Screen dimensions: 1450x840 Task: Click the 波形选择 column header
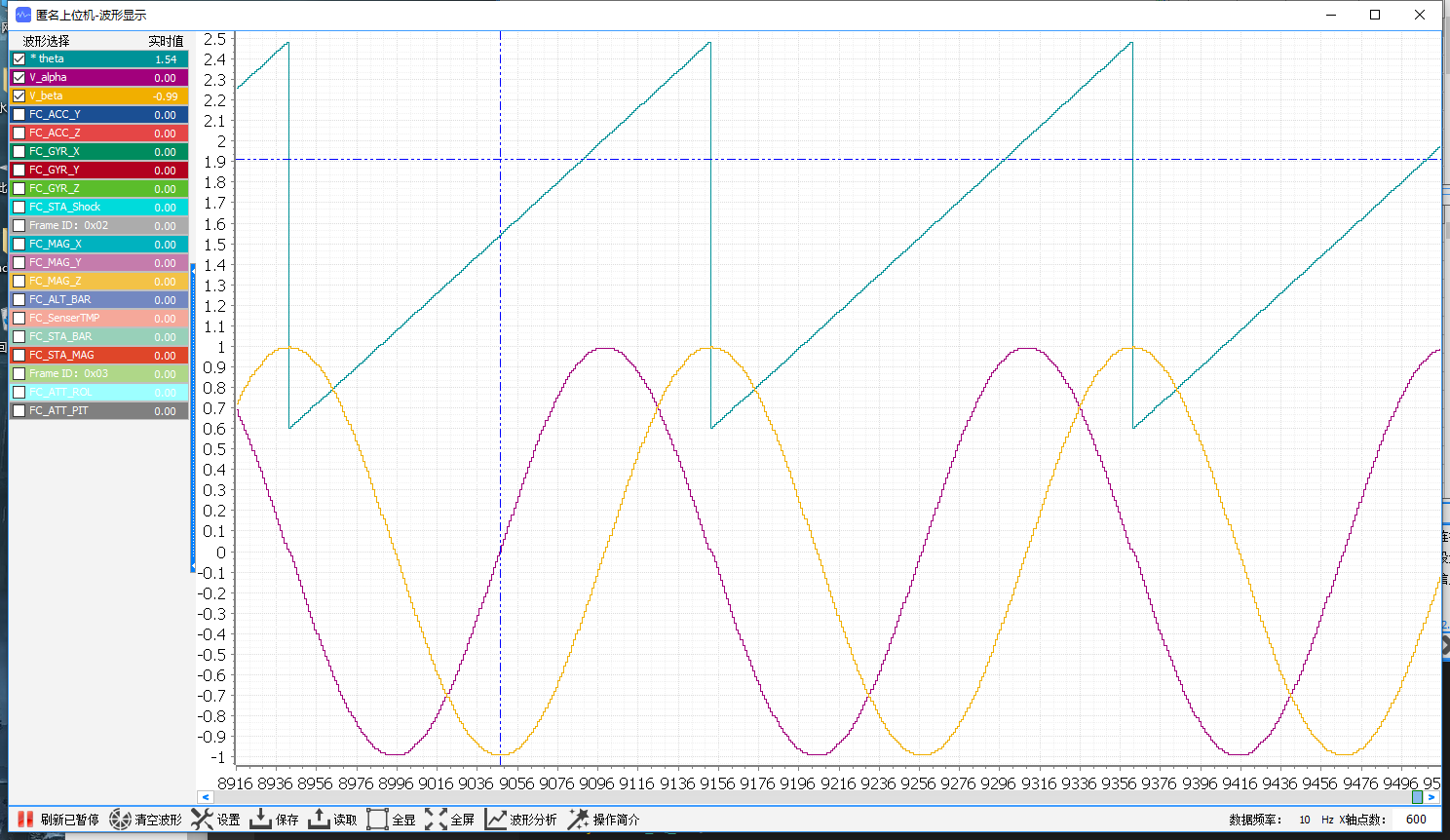(47, 41)
